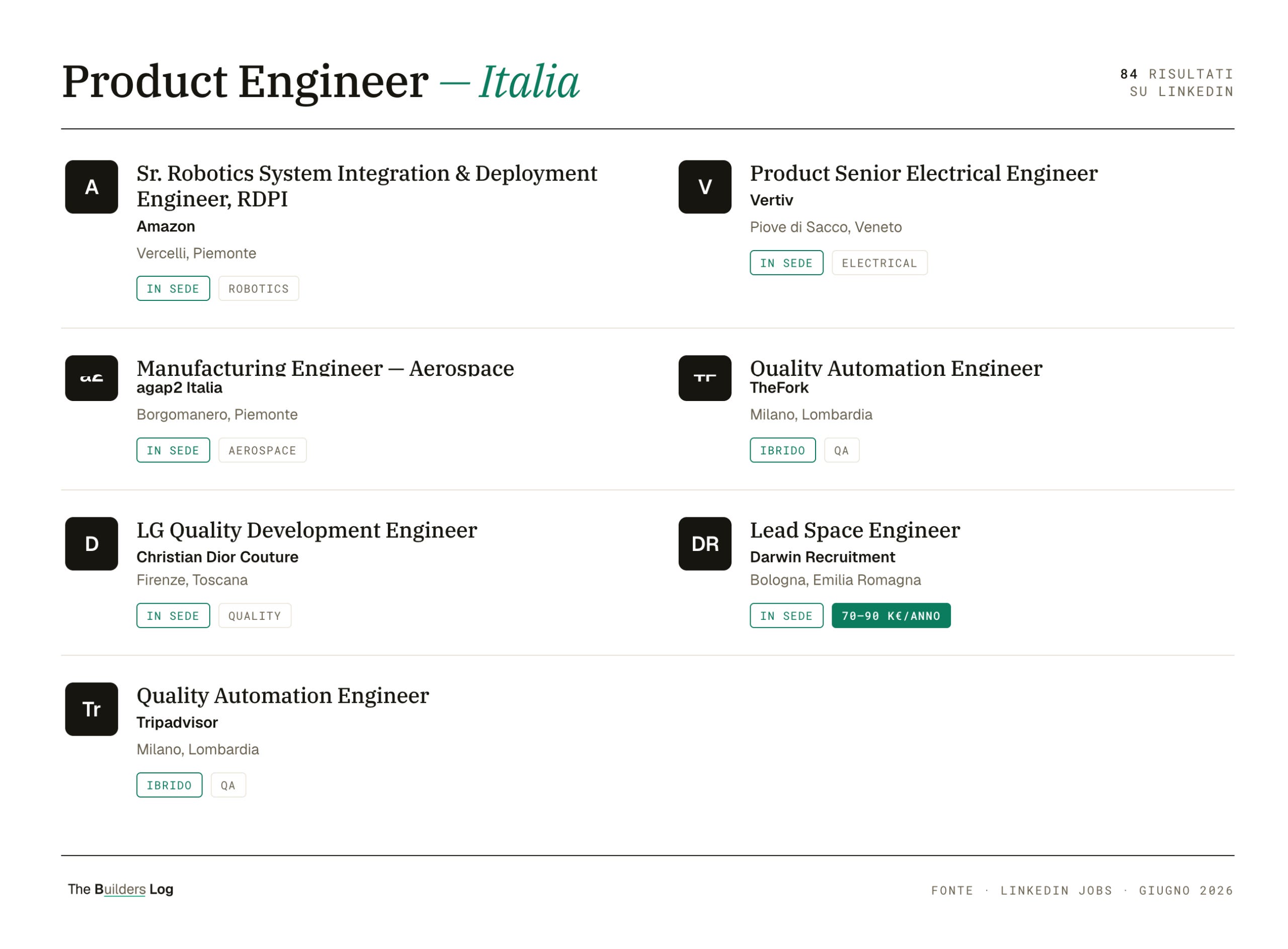The width and height of the screenshot is (1288, 949).
Task: Select the ROBOTICS tag
Action: pyautogui.click(x=259, y=288)
